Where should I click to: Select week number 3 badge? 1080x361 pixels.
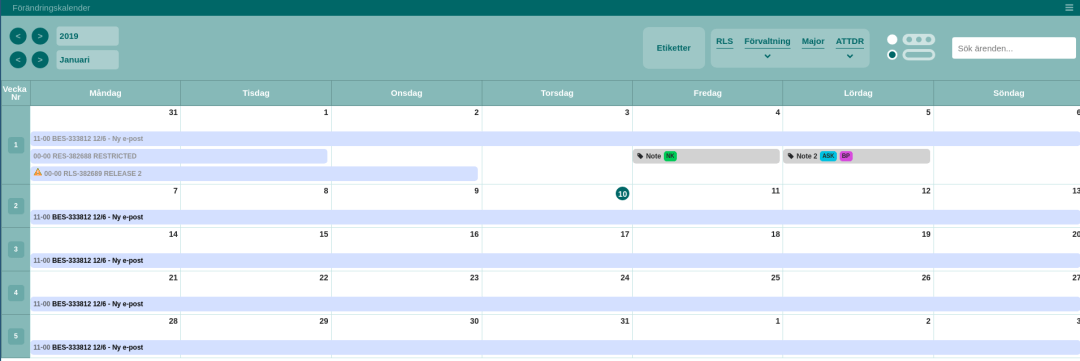[x=16, y=249]
